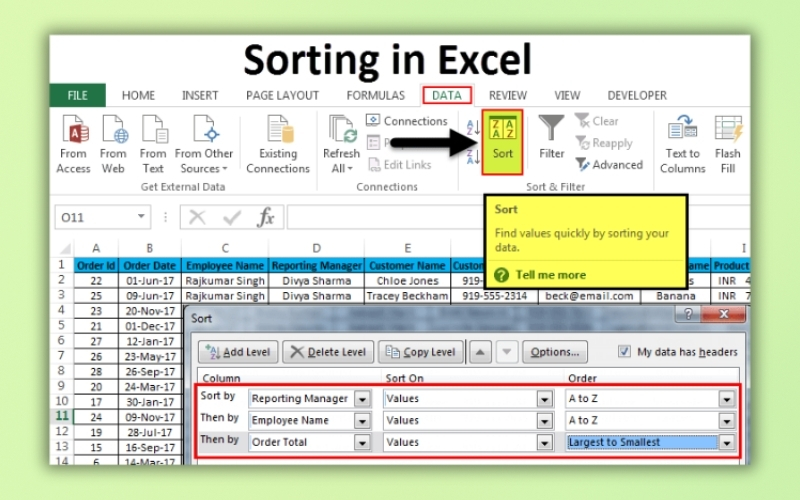Click the formula bar Enter checkmark icon
The width and height of the screenshot is (800, 500).
pyautogui.click(x=232, y=217)
